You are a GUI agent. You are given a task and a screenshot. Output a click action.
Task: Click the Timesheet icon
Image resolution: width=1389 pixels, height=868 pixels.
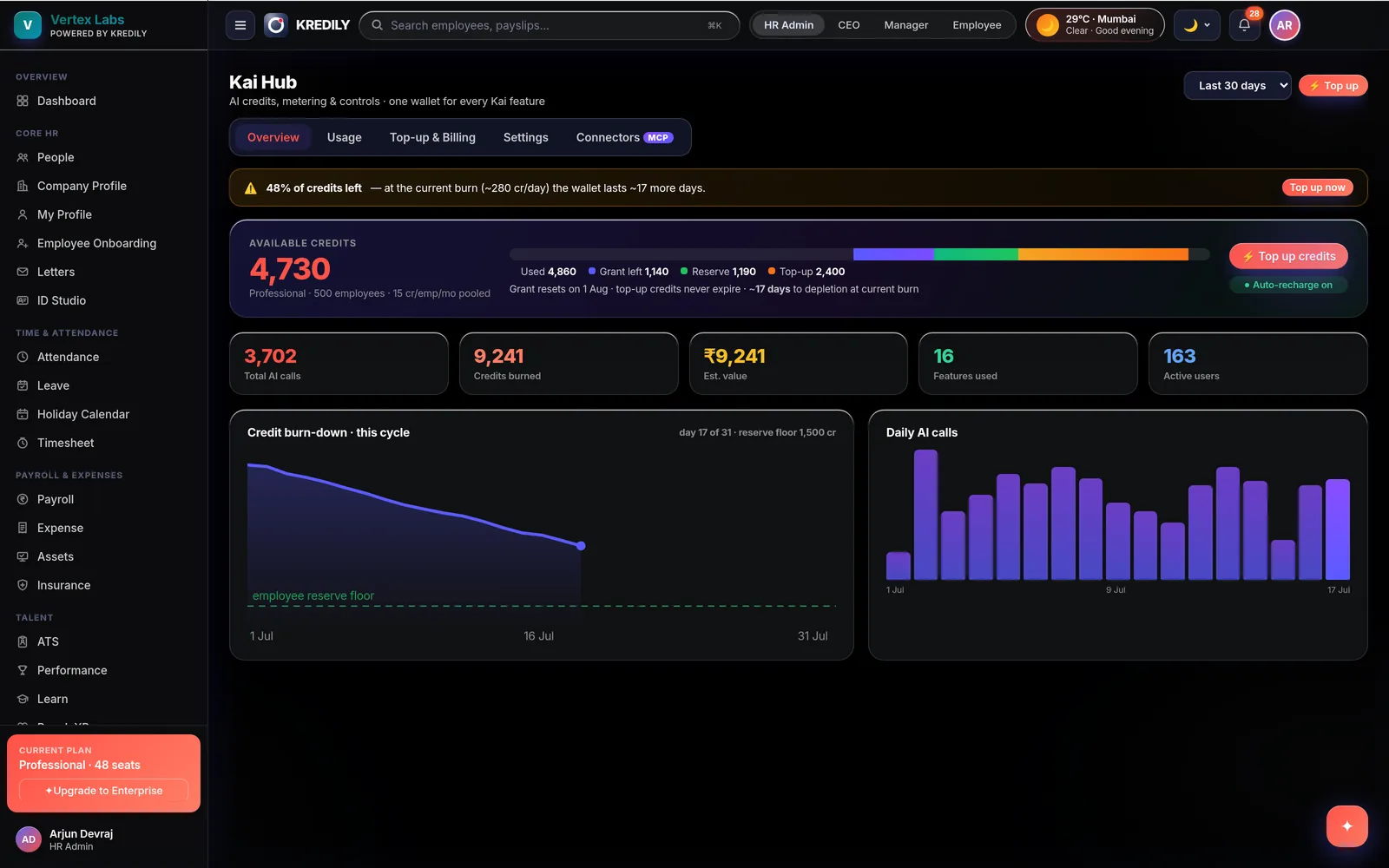23,443
